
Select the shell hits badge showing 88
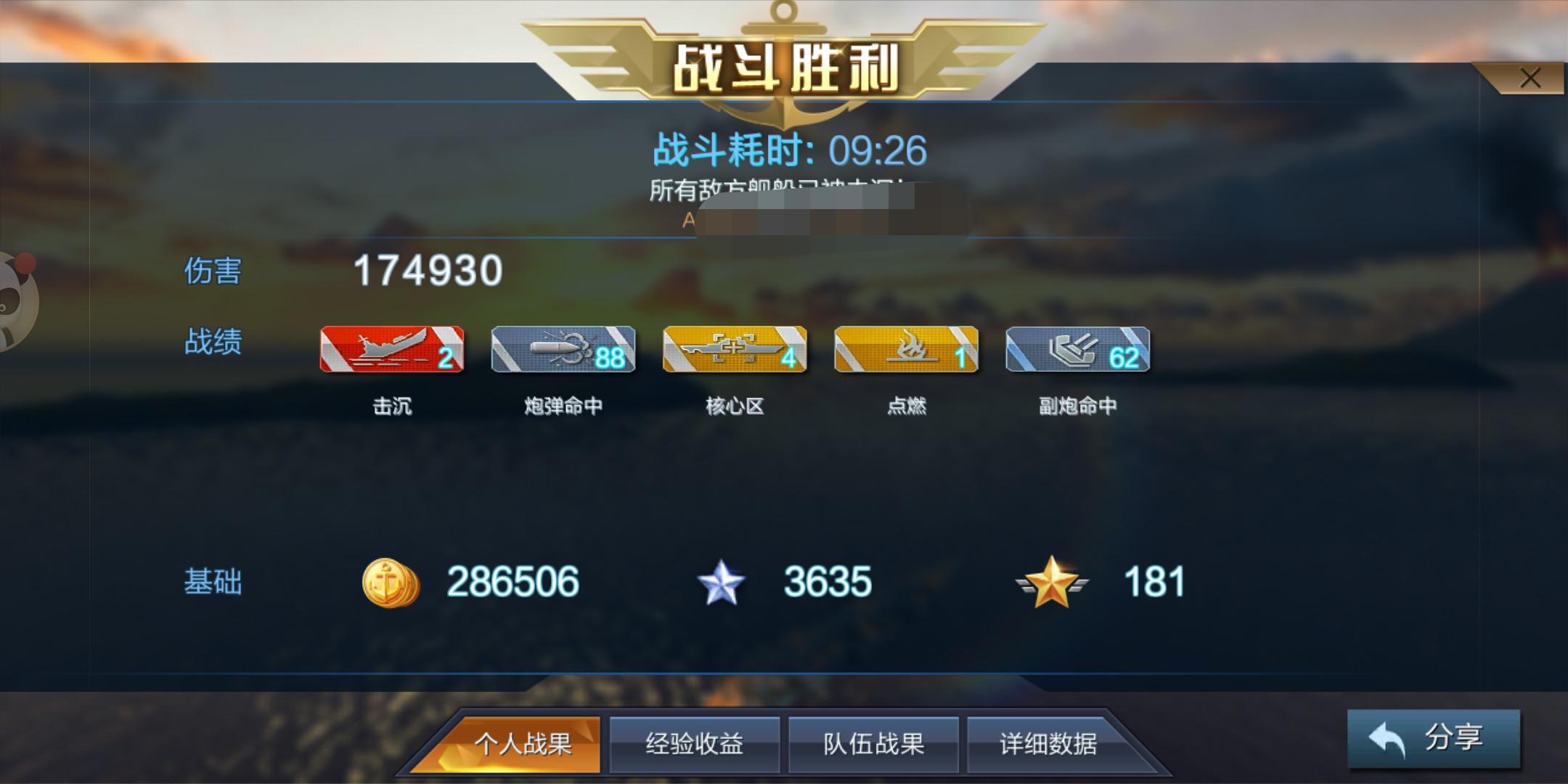(563, 349)
